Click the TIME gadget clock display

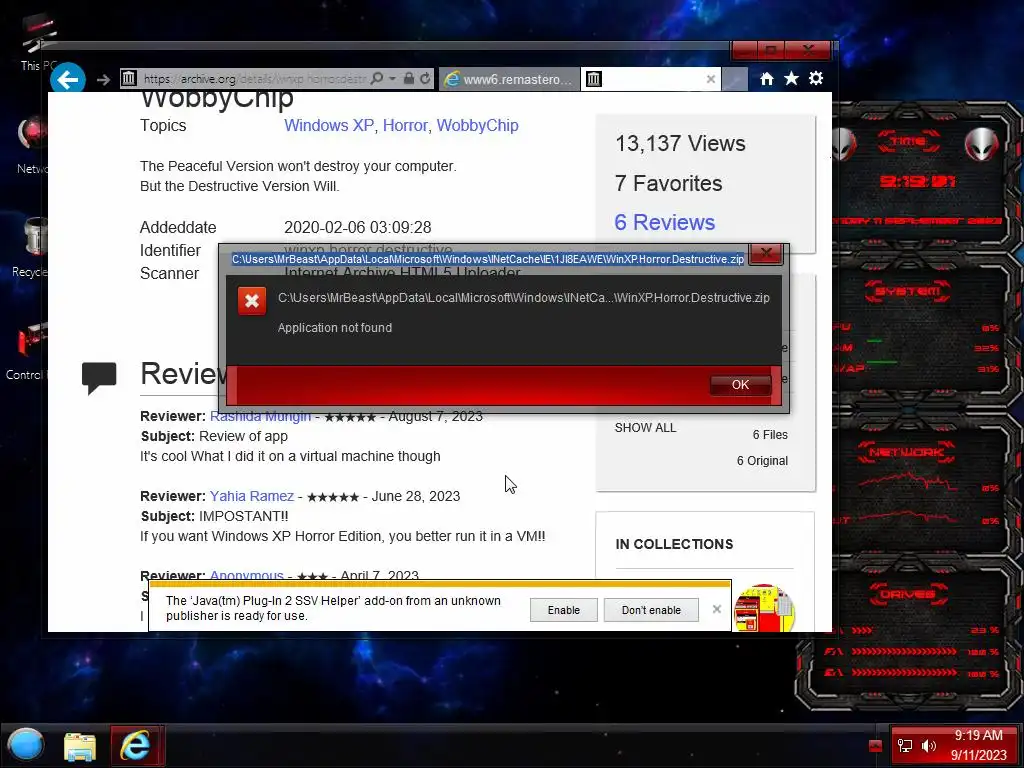click(916, 182)
